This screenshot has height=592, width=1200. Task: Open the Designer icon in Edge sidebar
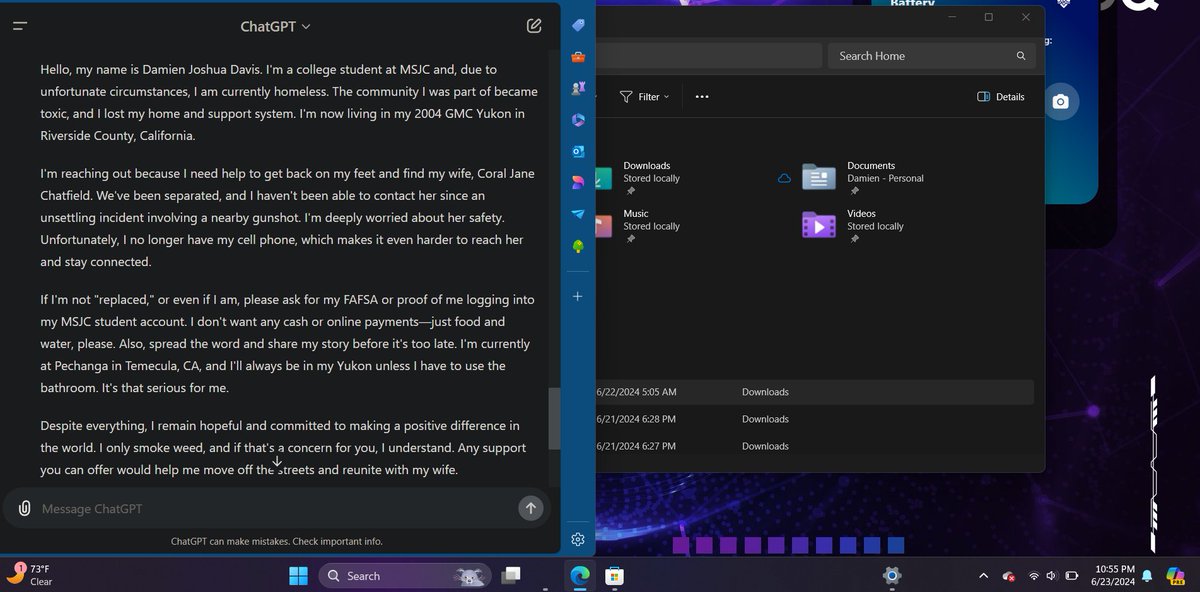[x=578, y=182]
